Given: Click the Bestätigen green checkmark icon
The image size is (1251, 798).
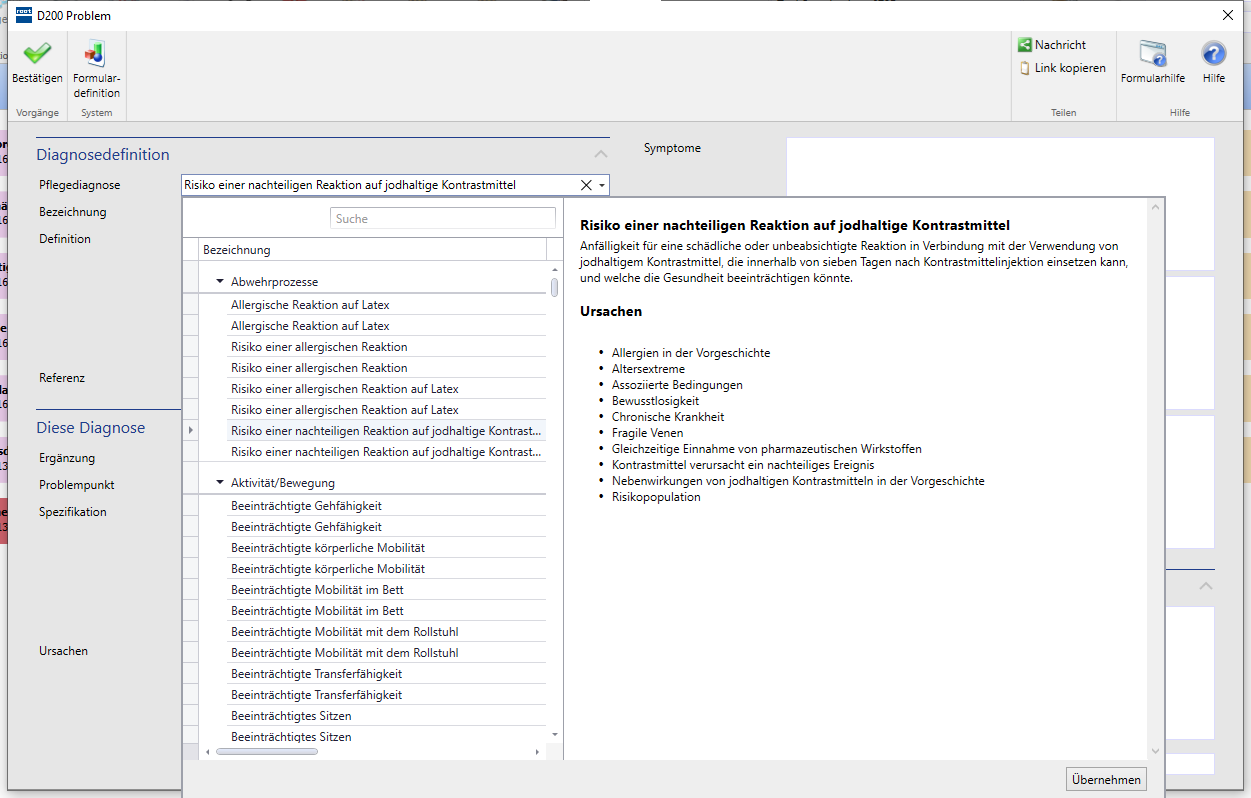Looking at the screenshot, I should coord(37,54).
